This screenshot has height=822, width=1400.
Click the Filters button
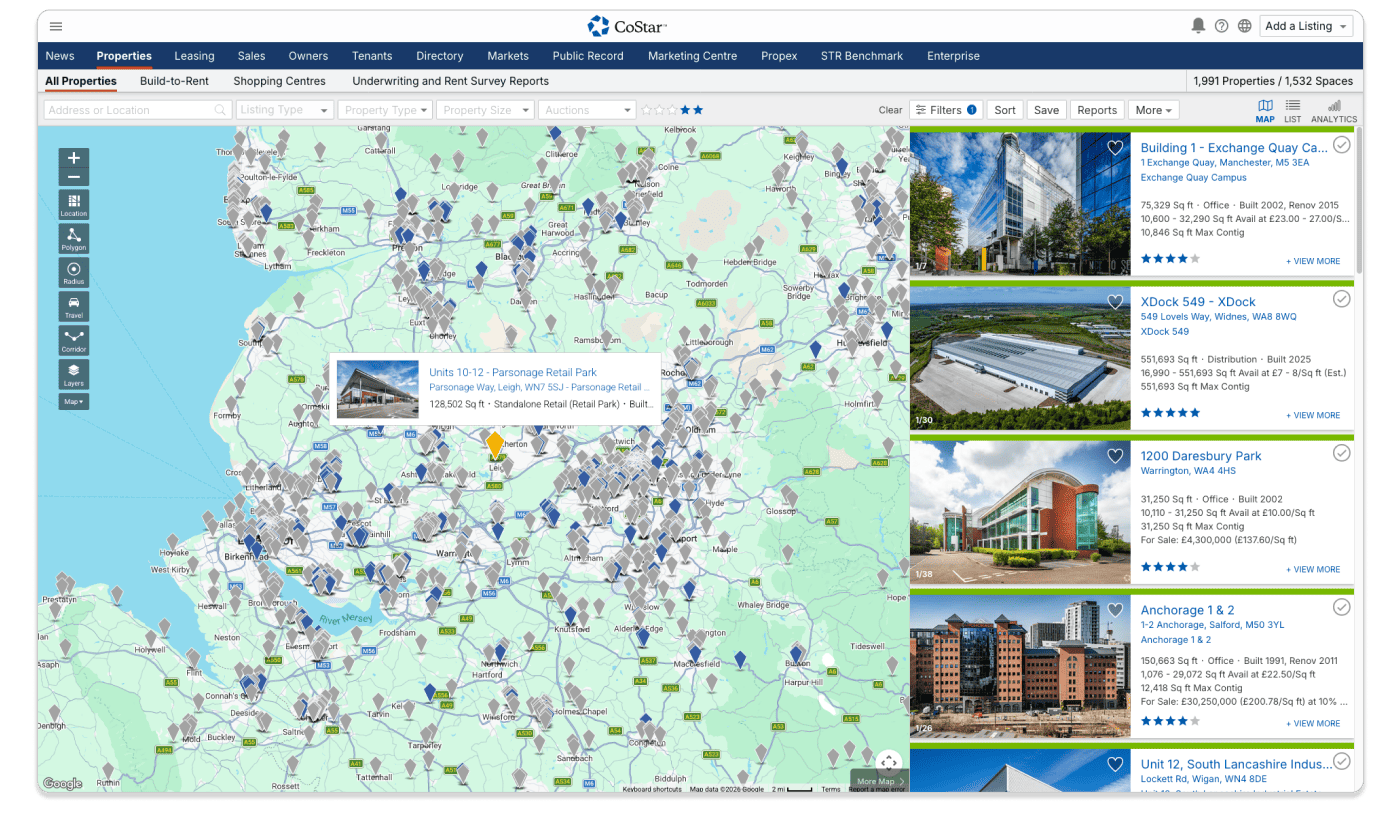click(x=946, y=110)
